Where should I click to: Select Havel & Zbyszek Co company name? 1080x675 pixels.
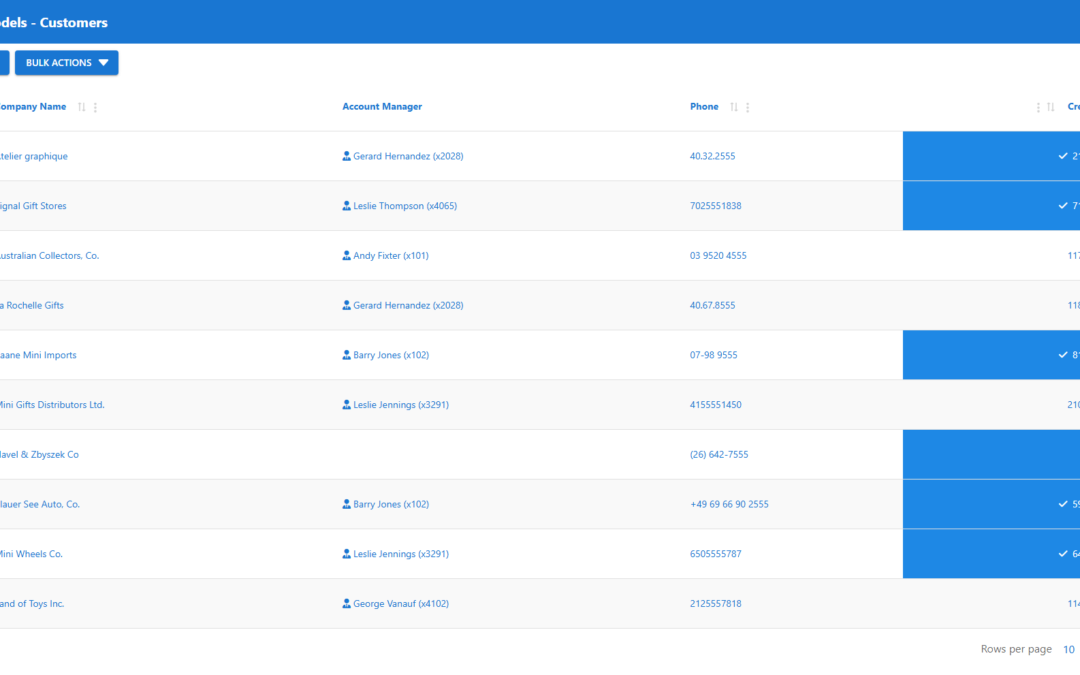pos(39,455)
